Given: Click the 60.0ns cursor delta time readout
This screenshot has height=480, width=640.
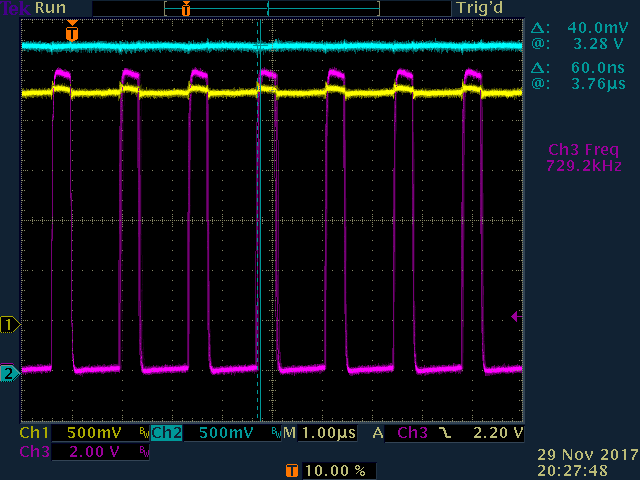Looking at the screenshot, I should pos(598,67).
